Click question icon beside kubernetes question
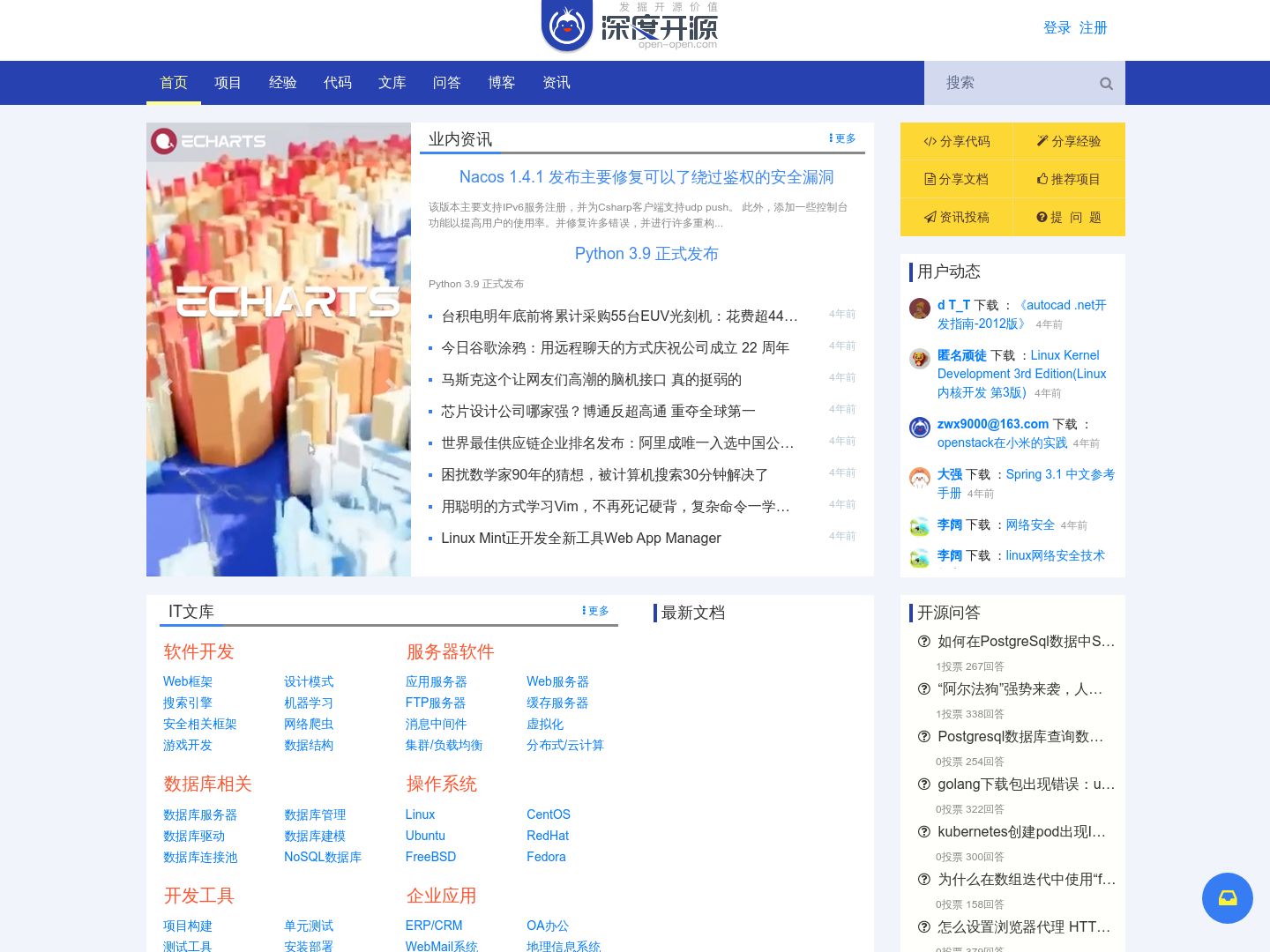 [x=924, y=832]
